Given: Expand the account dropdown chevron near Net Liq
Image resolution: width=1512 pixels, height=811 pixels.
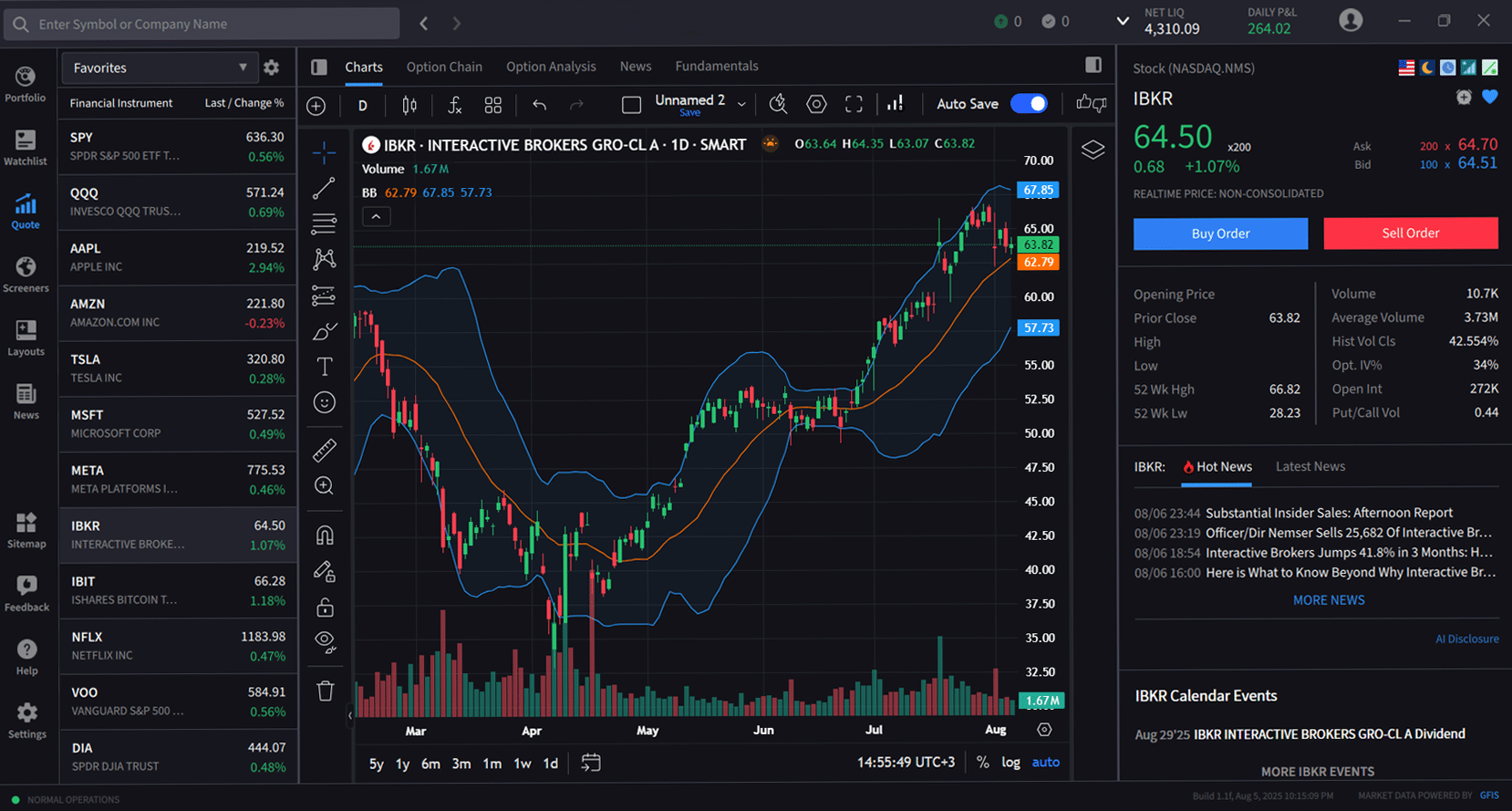Looking at the screenshot, I should coord(1123,21).
